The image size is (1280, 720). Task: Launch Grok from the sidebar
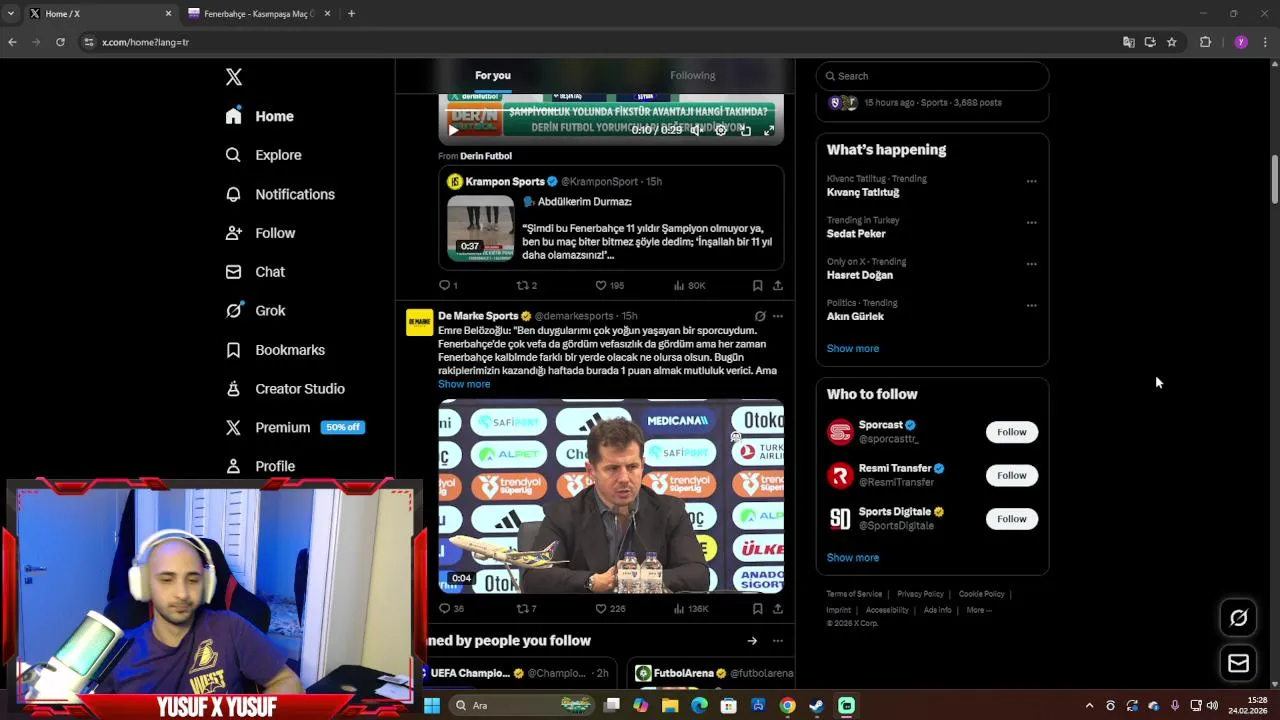(x=255, y=311)
